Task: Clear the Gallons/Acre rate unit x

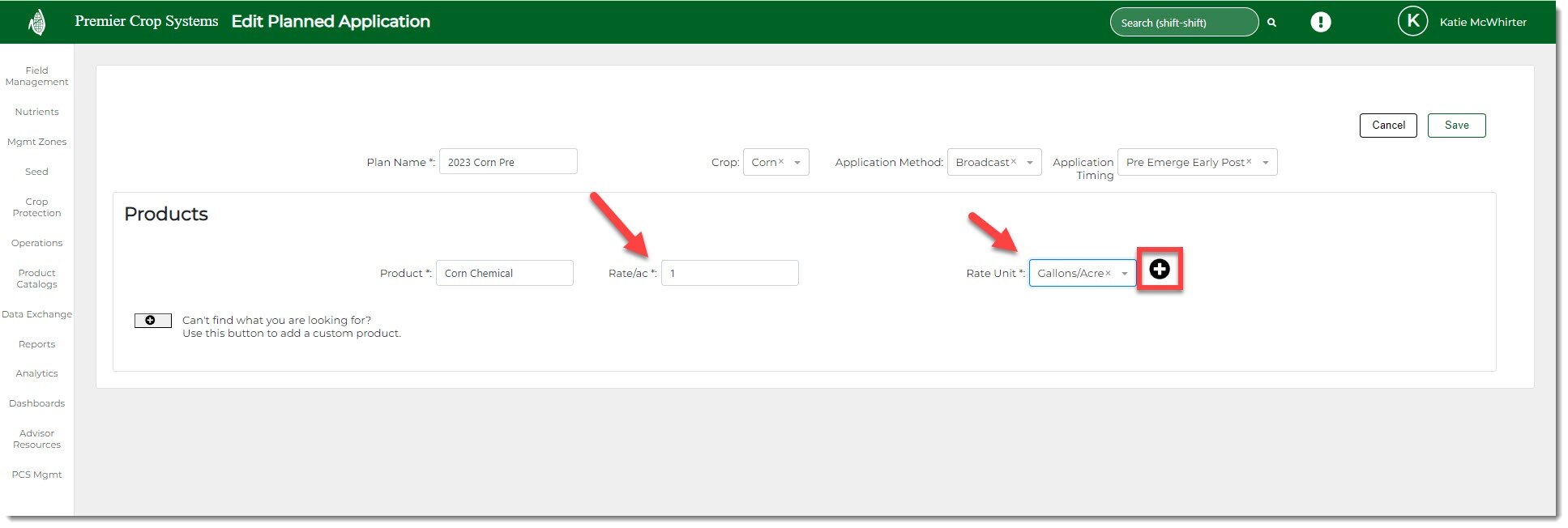Action: 1108,274
